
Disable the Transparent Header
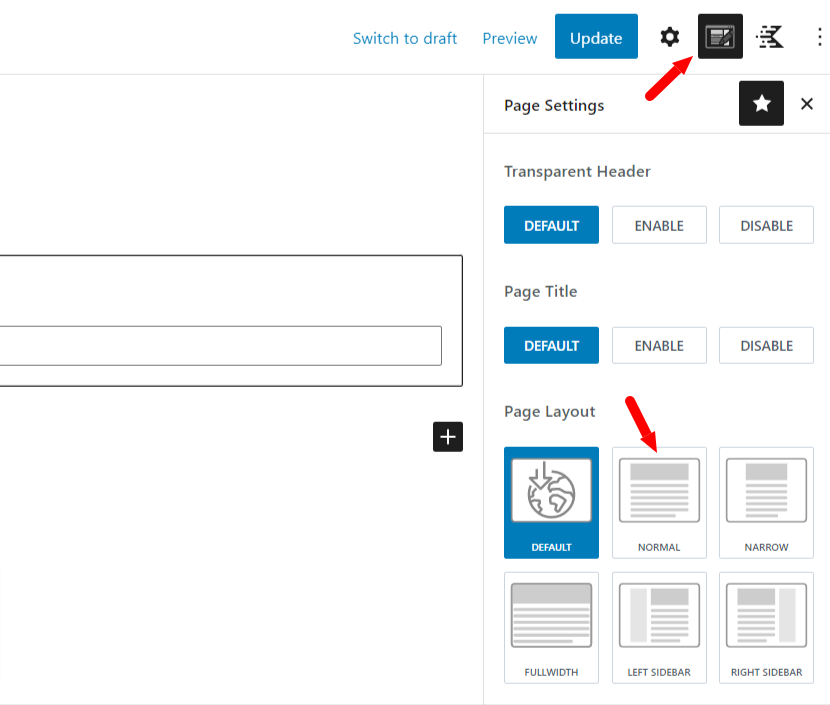(766, 225)
